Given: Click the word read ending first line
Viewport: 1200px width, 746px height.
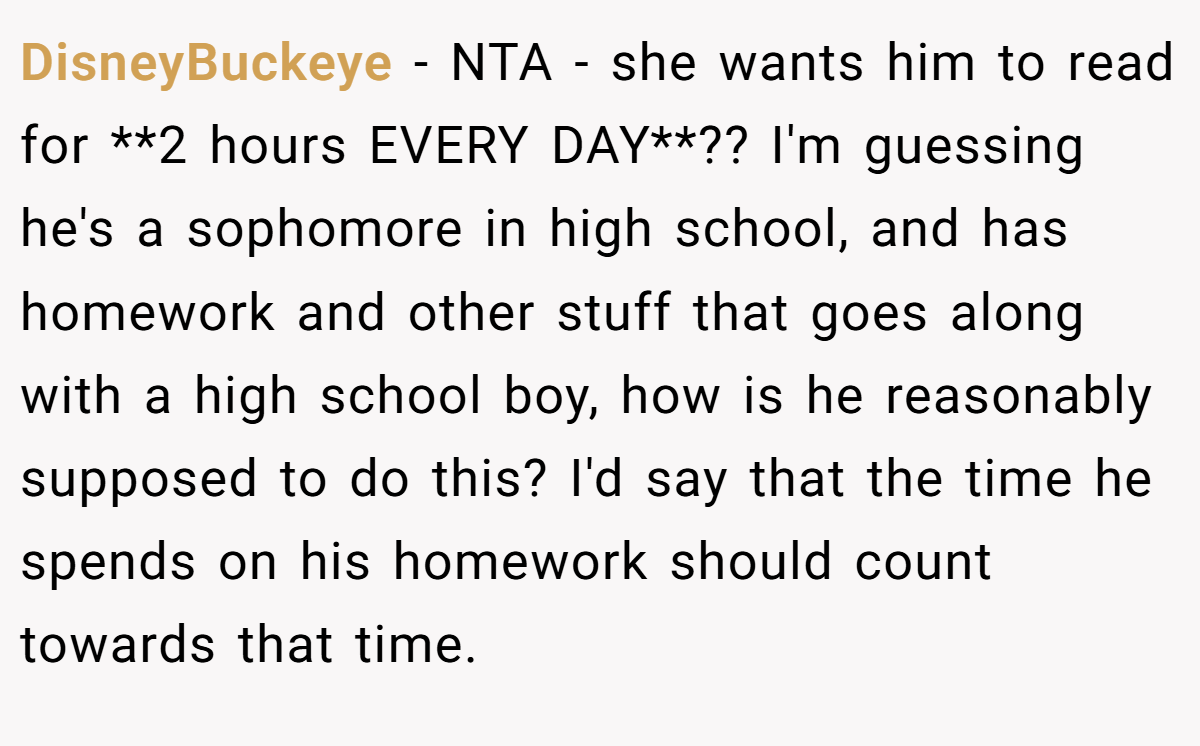Looking at the screenshot, I should pyautogui.click(x=1118, y=65).
